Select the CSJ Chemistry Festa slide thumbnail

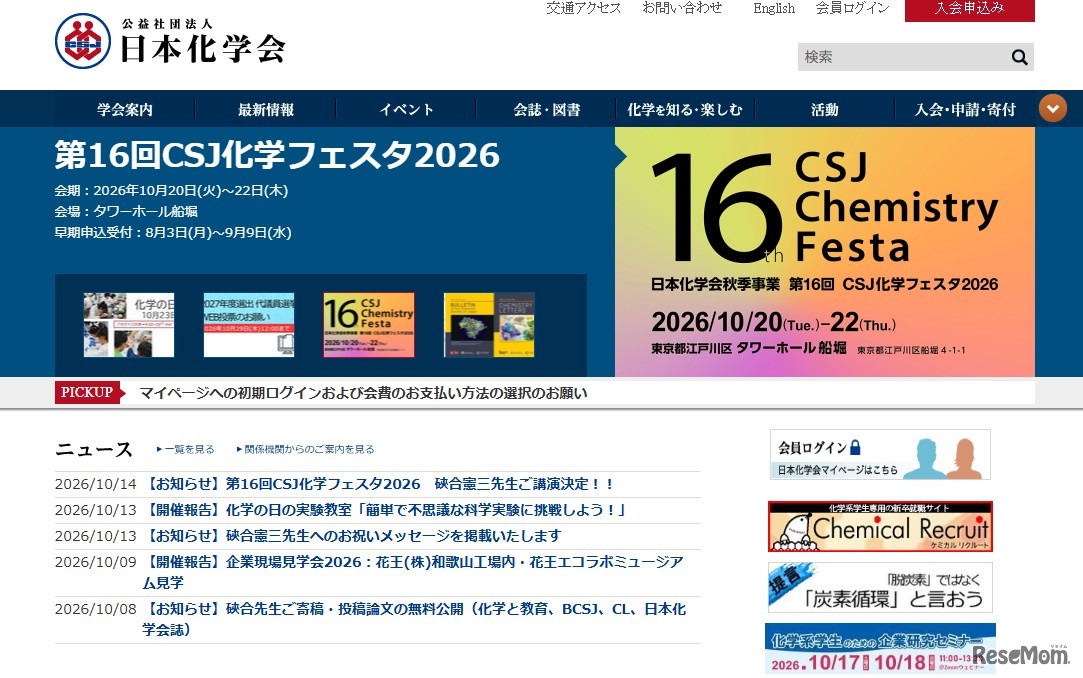click(x=369, y=325)
